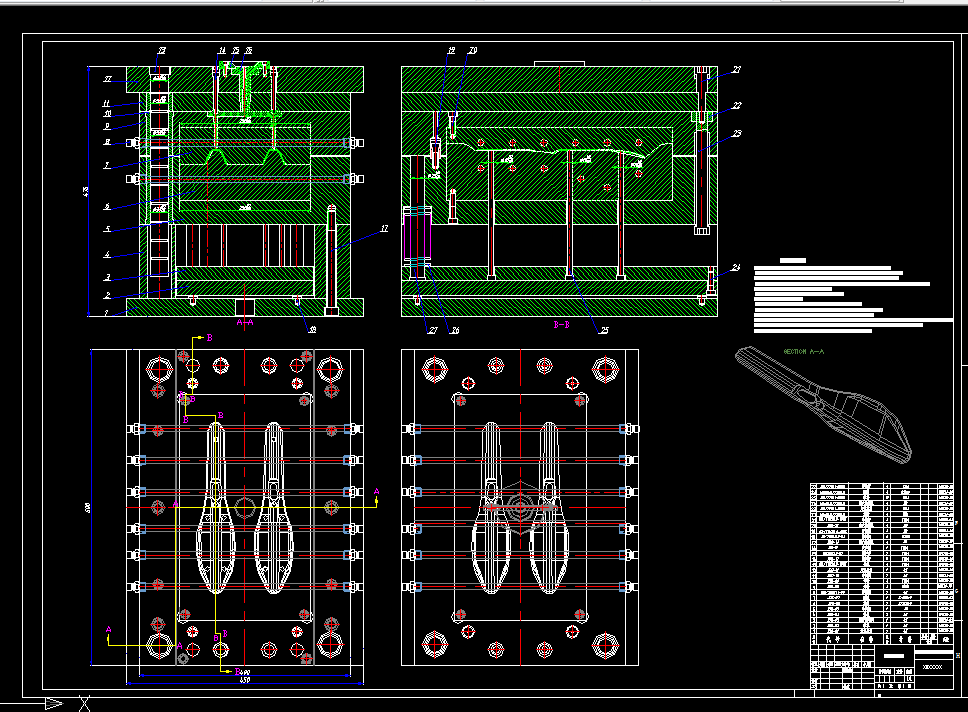Click balloon label 19 above section B-B
968x712 pixels.
451,51
